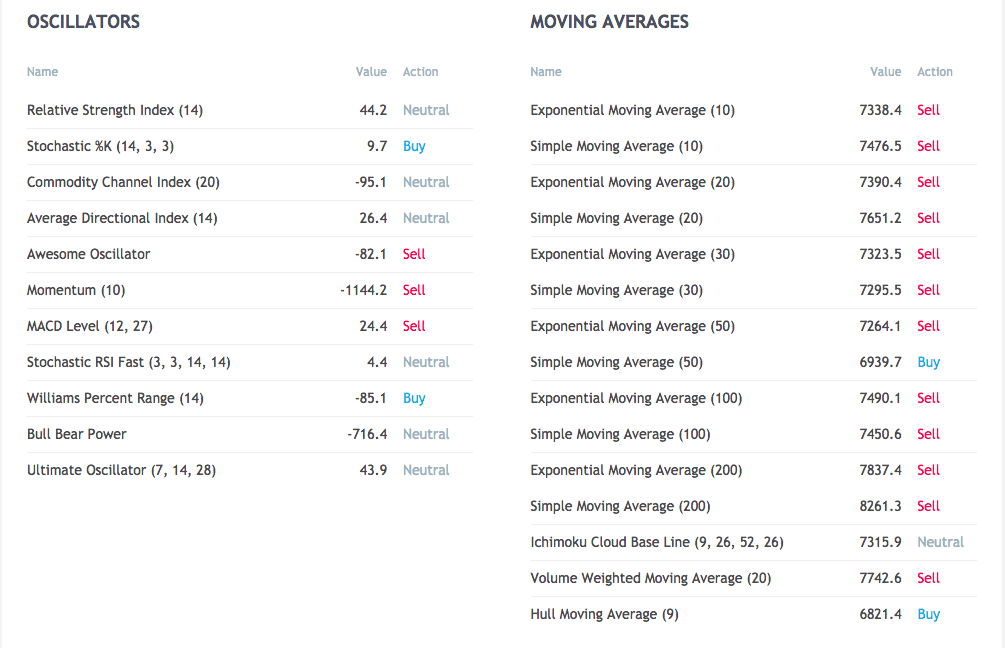Select Exponential Moving Average (30) name
The height and width of the screenshot is (648, 1005).
pyautogui.click(x=633, y=254)
